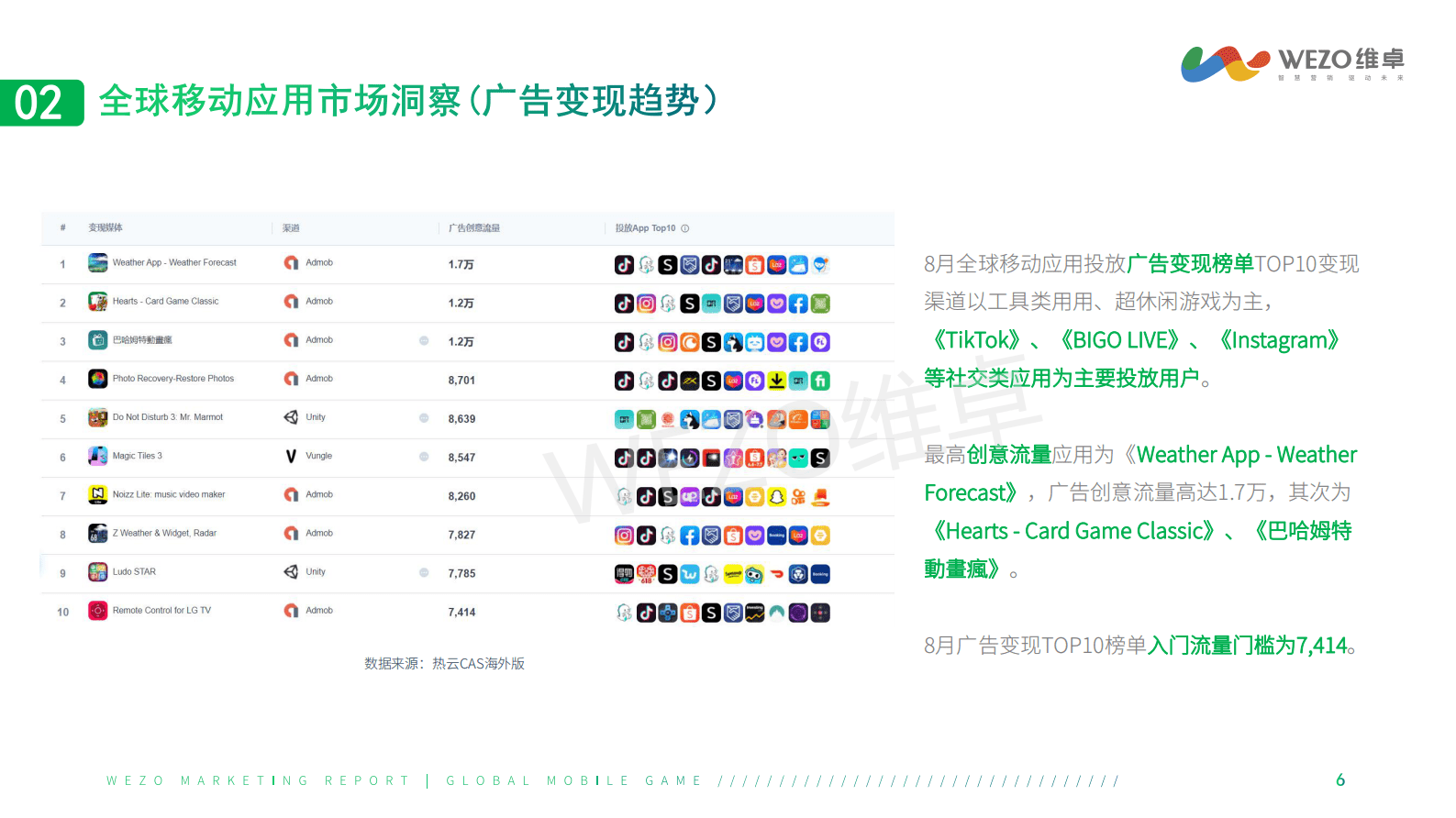Click the Vungle channel name
1456x818 pixels.
(318, 456)
